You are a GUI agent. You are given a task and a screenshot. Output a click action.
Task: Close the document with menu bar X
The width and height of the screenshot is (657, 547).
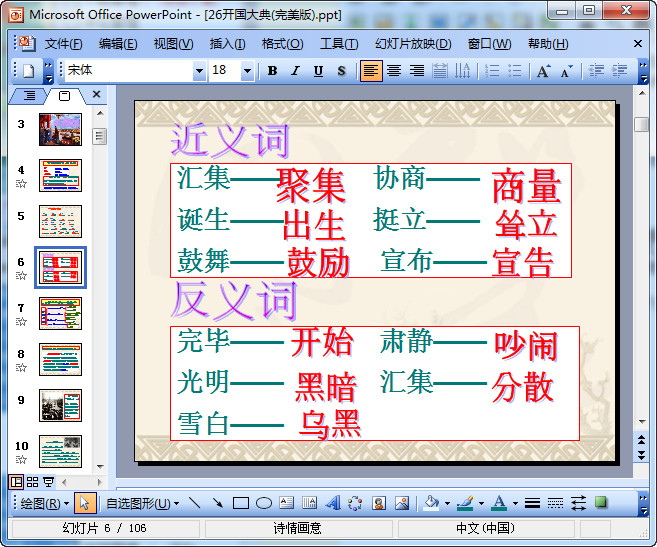click(x=638, y=44)
